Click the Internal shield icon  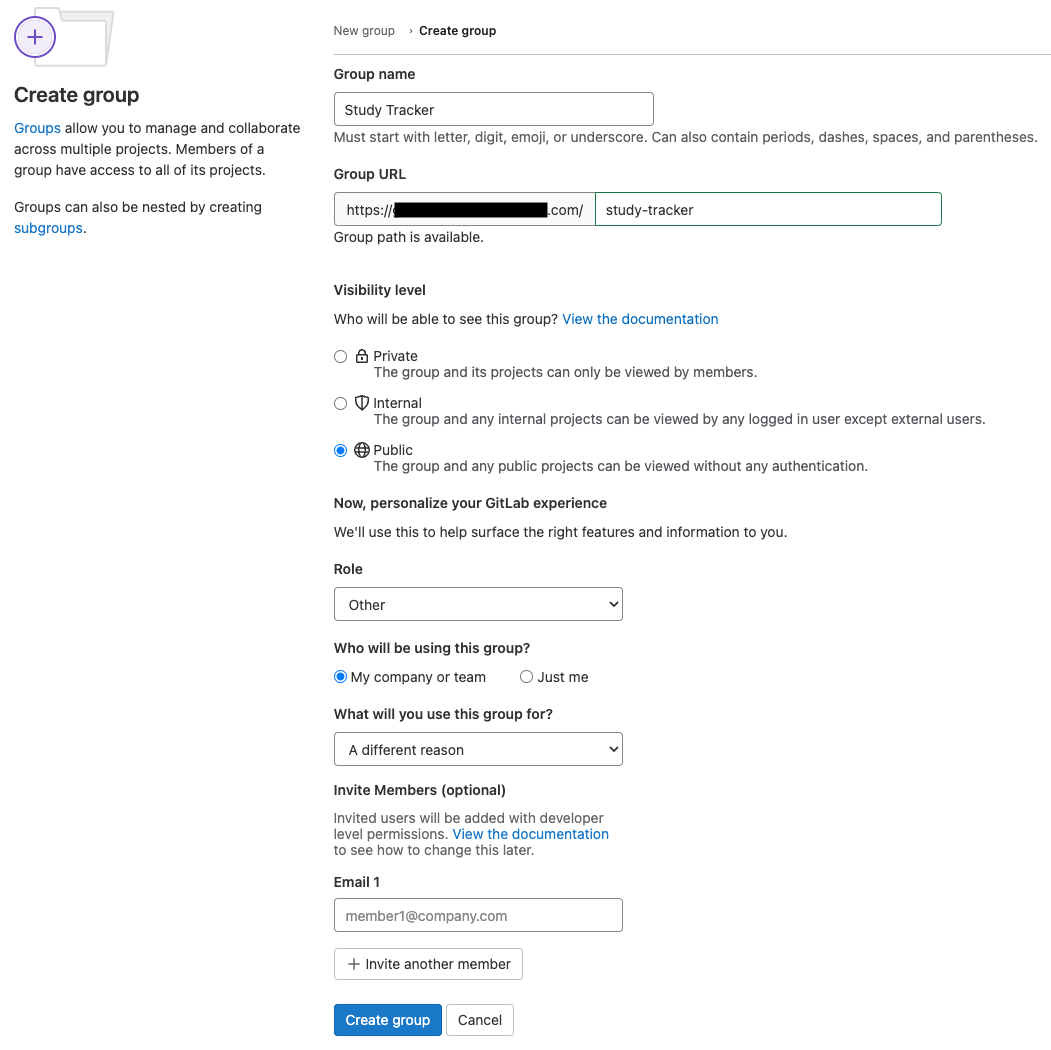362,403
